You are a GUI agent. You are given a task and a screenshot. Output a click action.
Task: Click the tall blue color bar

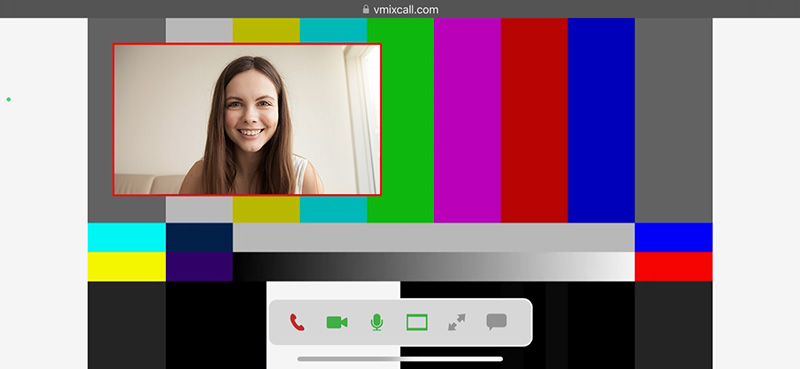coord(601,120)
